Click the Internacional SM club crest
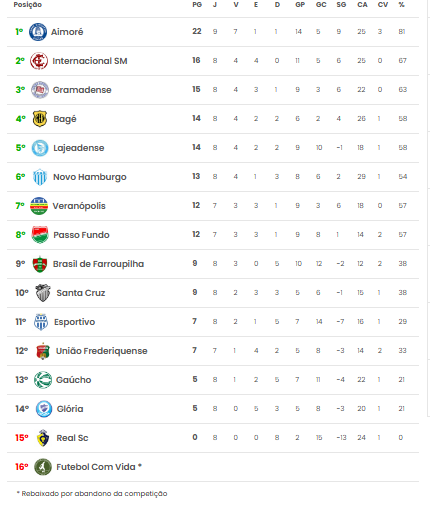Screen dimensions: 430x514 pyautogui.click(x=39, y=61)
